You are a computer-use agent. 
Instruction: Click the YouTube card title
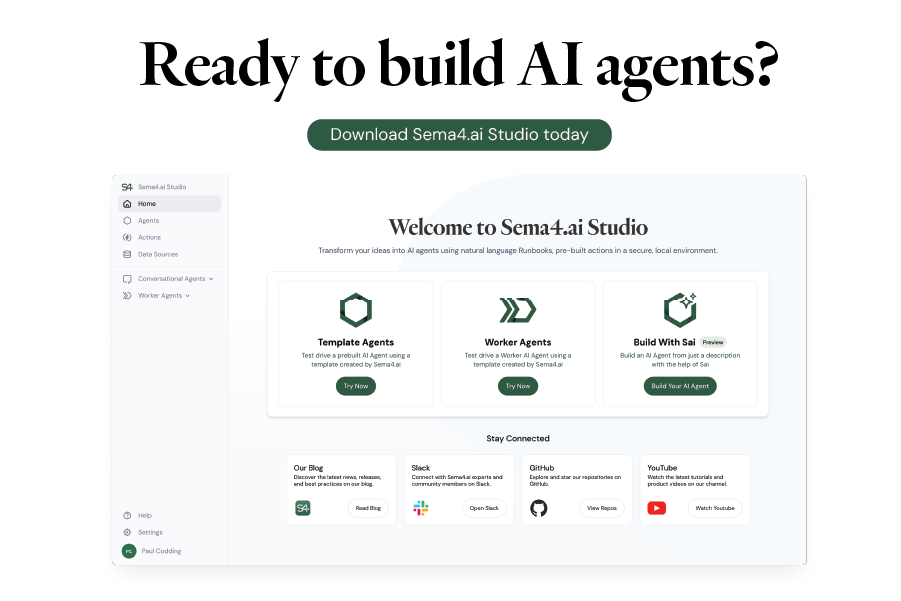[x=662, y=468]
